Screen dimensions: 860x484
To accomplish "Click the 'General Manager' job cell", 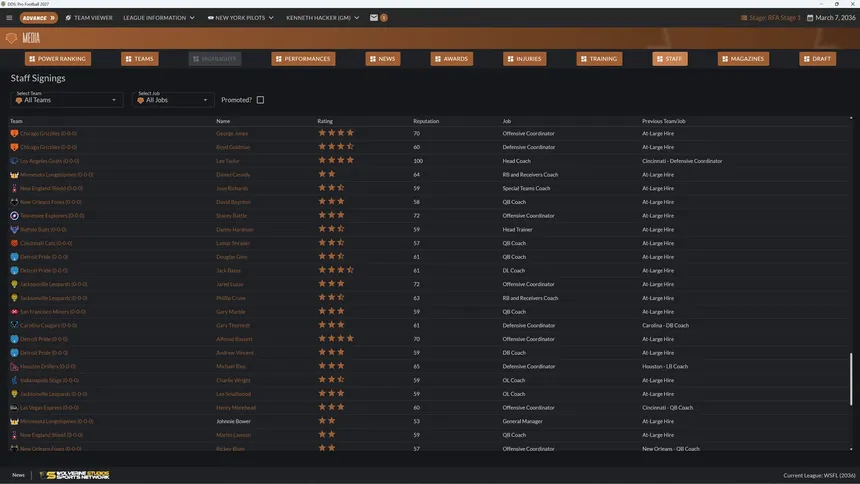I will tap(522, 421).
